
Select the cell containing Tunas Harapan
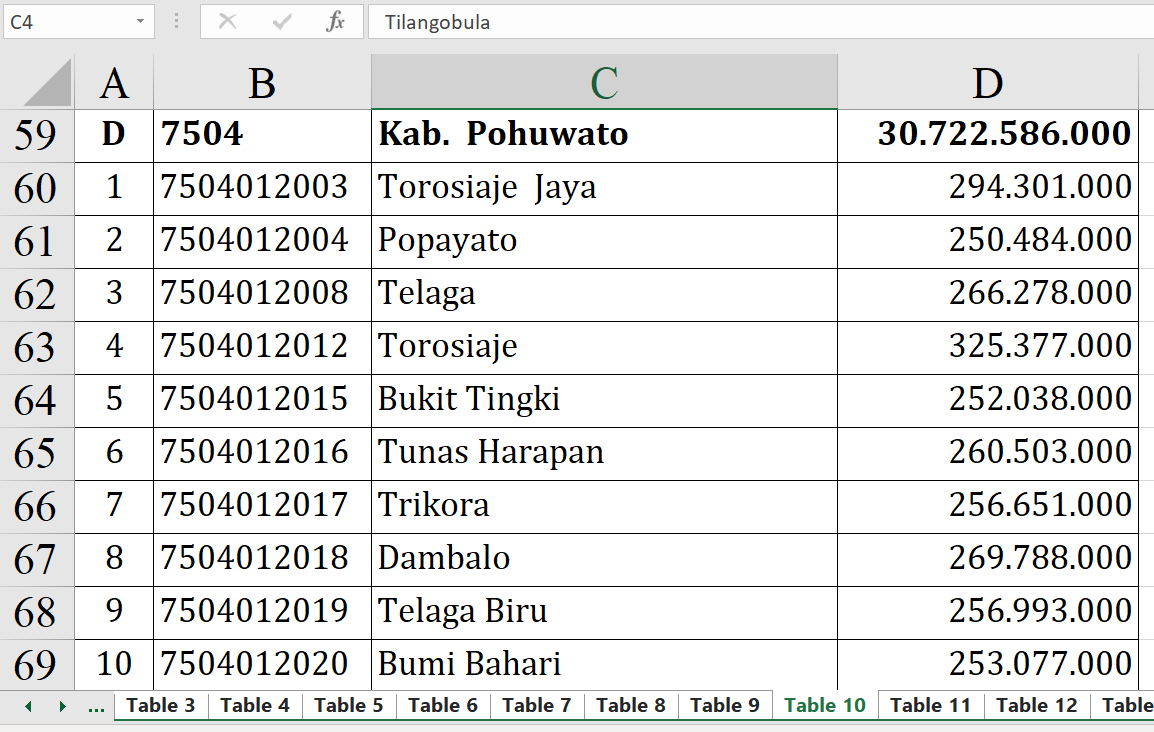(603, 453)
